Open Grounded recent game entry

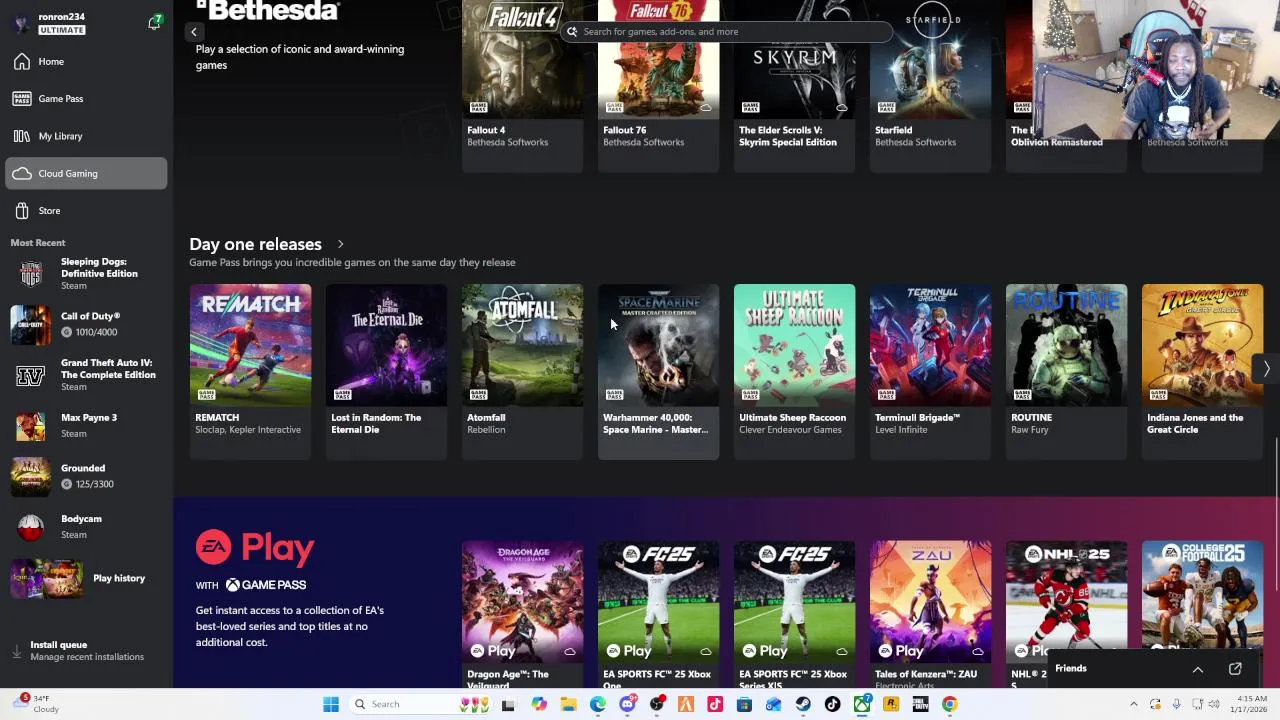[x=86, y=476]
